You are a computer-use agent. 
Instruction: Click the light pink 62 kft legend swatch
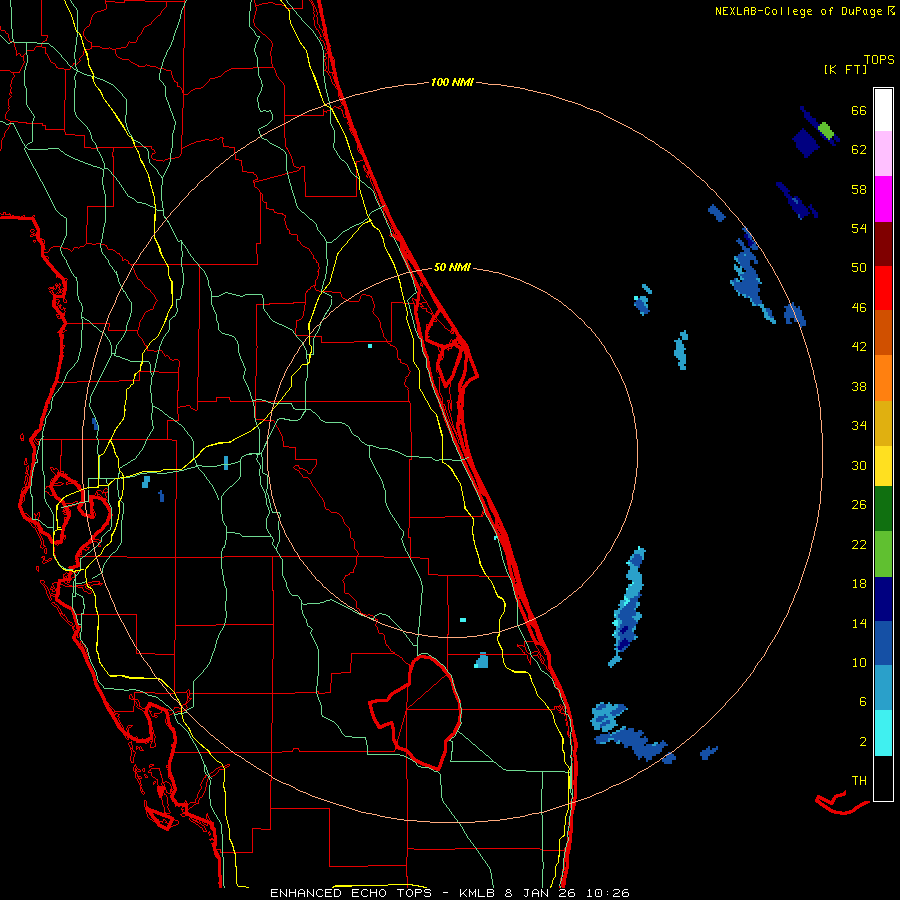coord(883,153)
